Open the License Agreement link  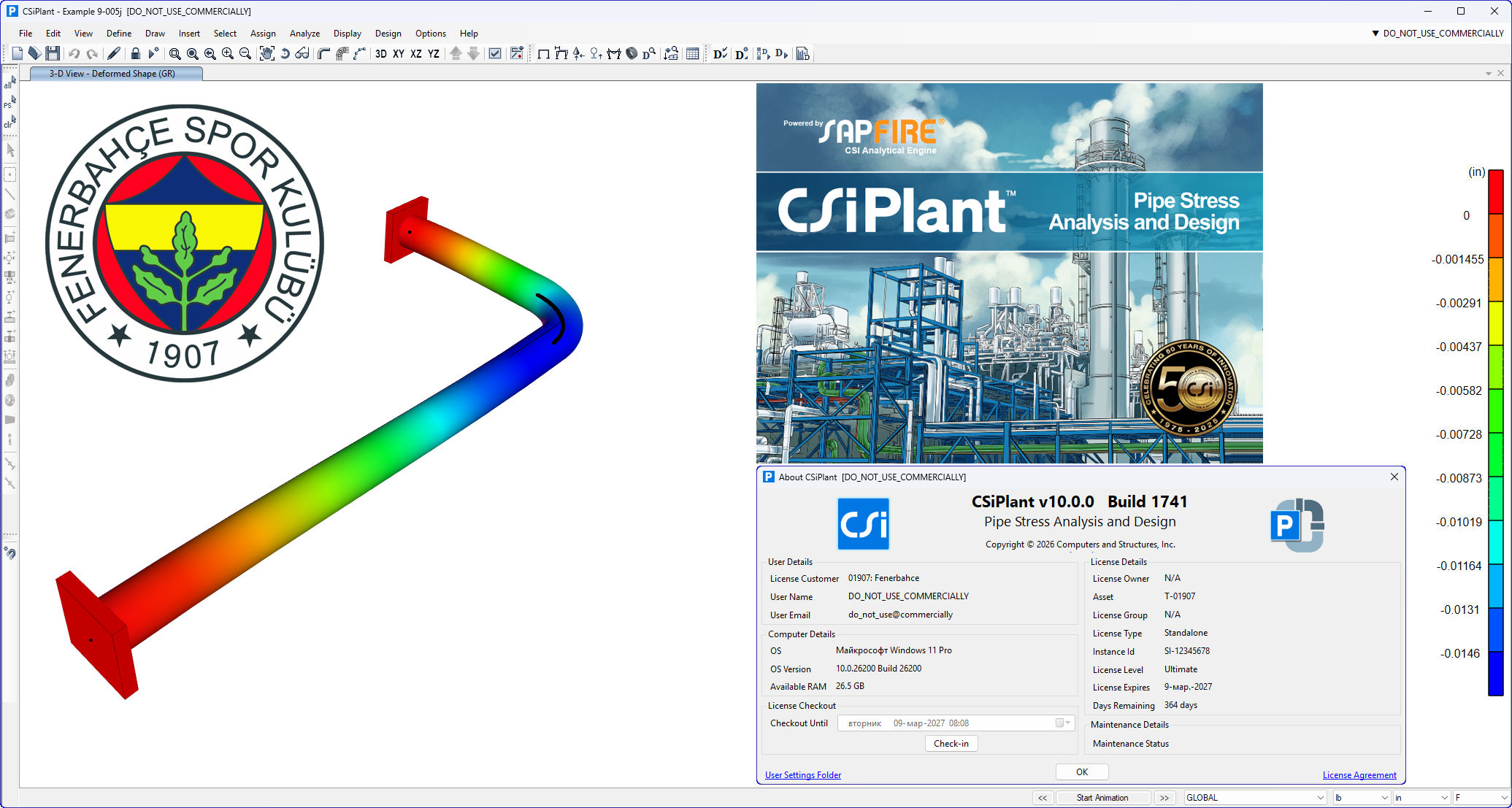tap(1359, 774)
